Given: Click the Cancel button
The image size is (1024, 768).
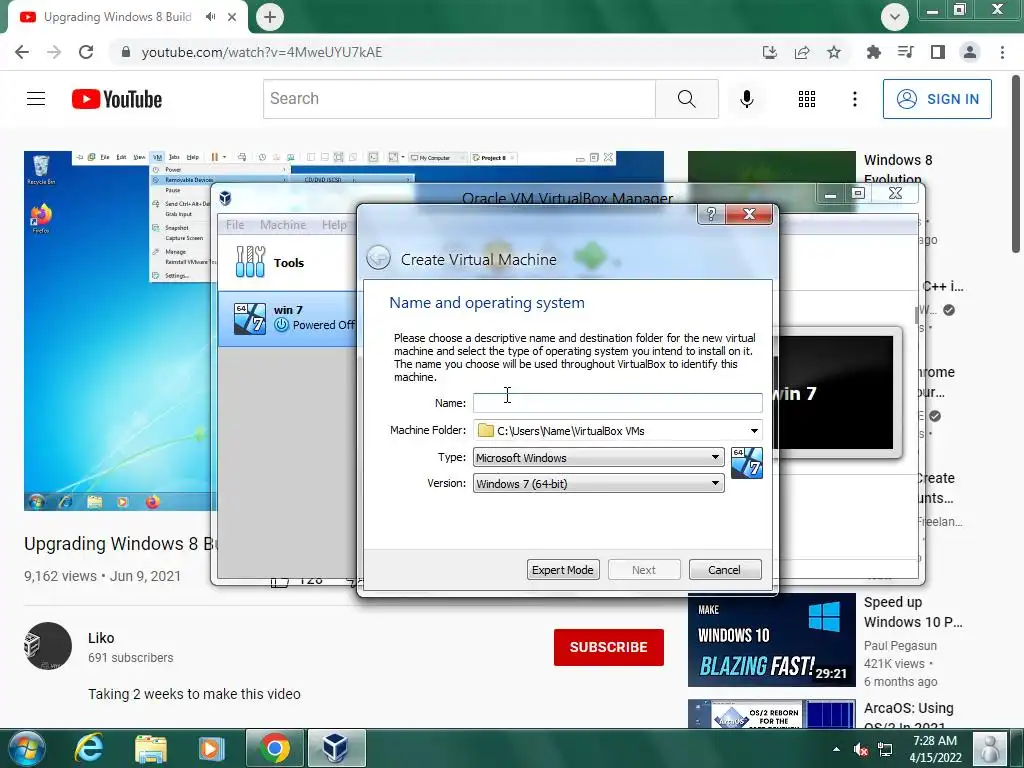Looking at the screenshot, I should (725, 569).
